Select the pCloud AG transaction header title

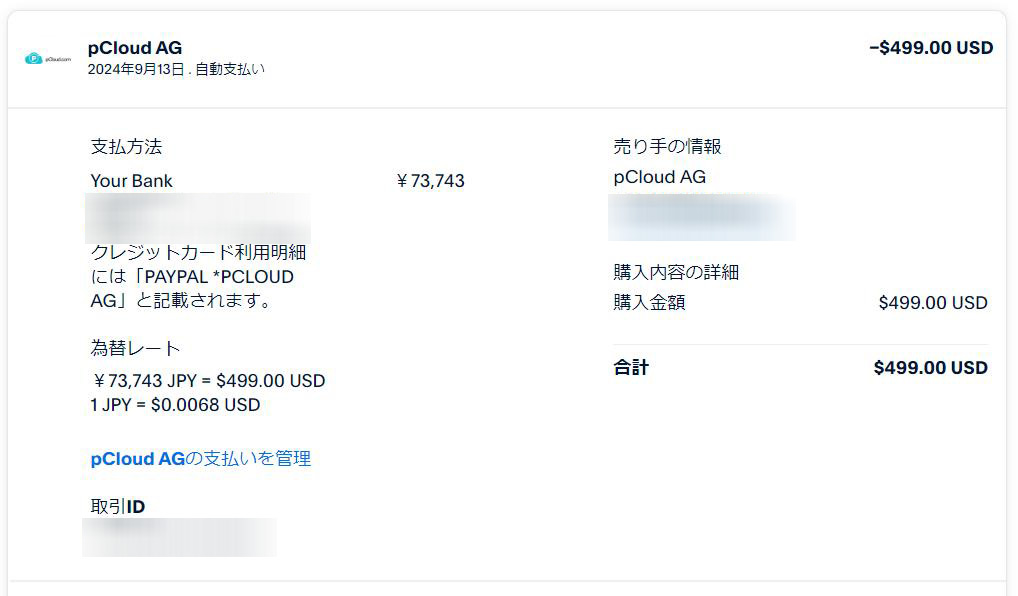[x=135, y=48]
